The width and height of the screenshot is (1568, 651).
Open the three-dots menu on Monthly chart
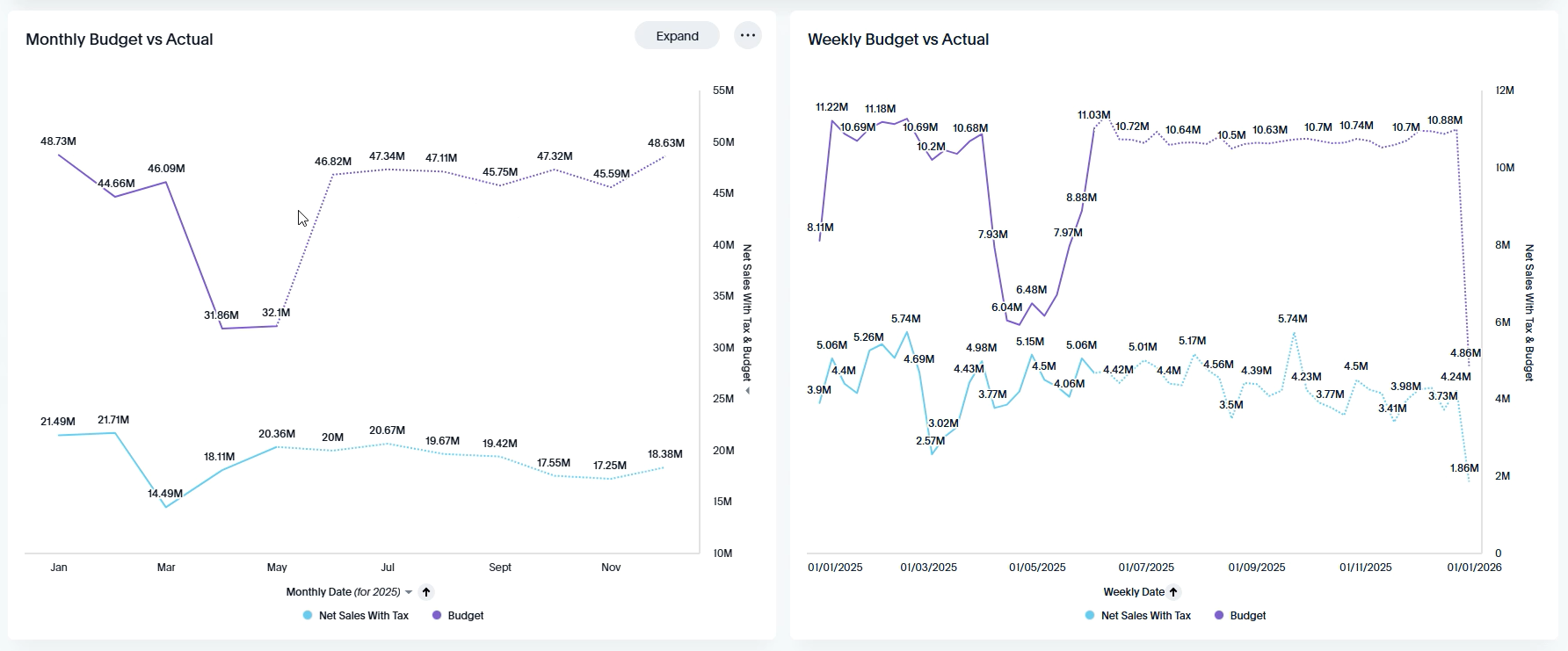(x=747, y=36)
